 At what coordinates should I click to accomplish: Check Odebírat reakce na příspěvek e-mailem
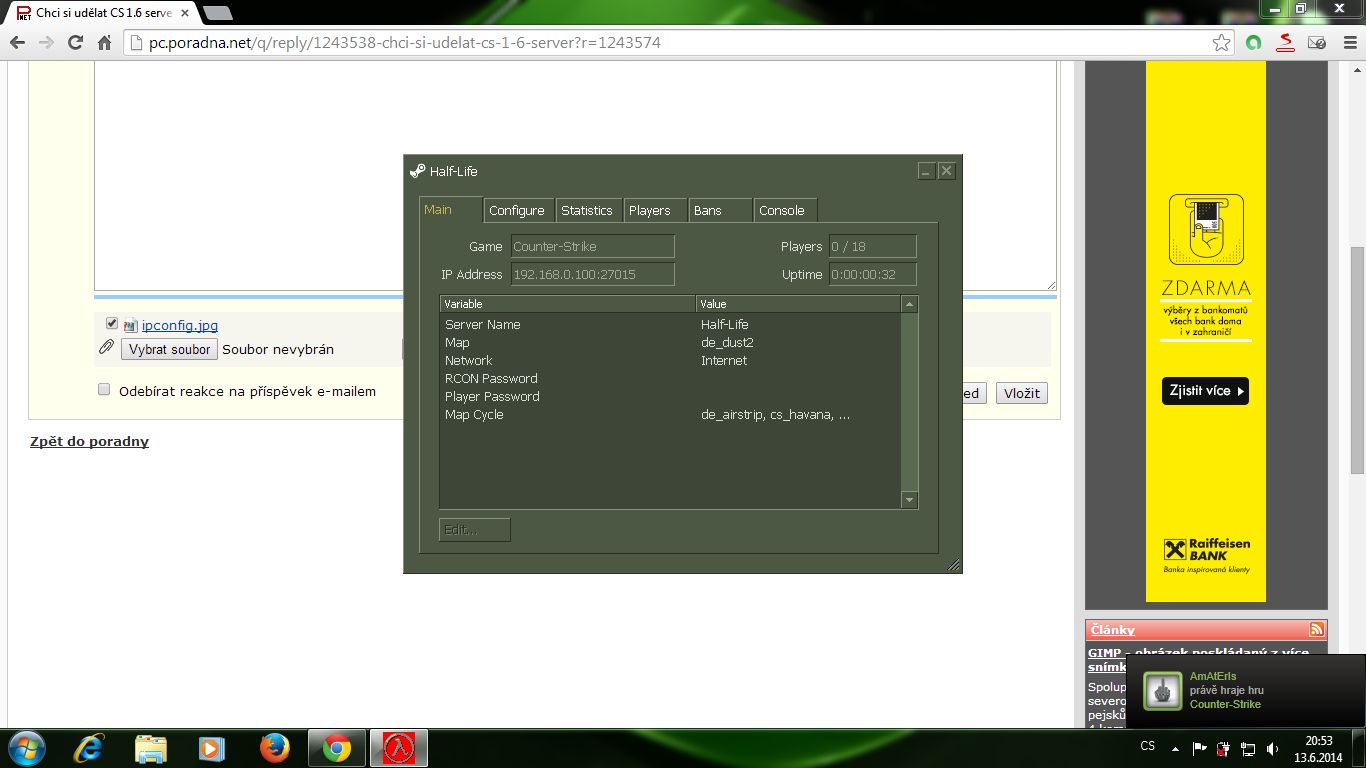pos(104,390)
